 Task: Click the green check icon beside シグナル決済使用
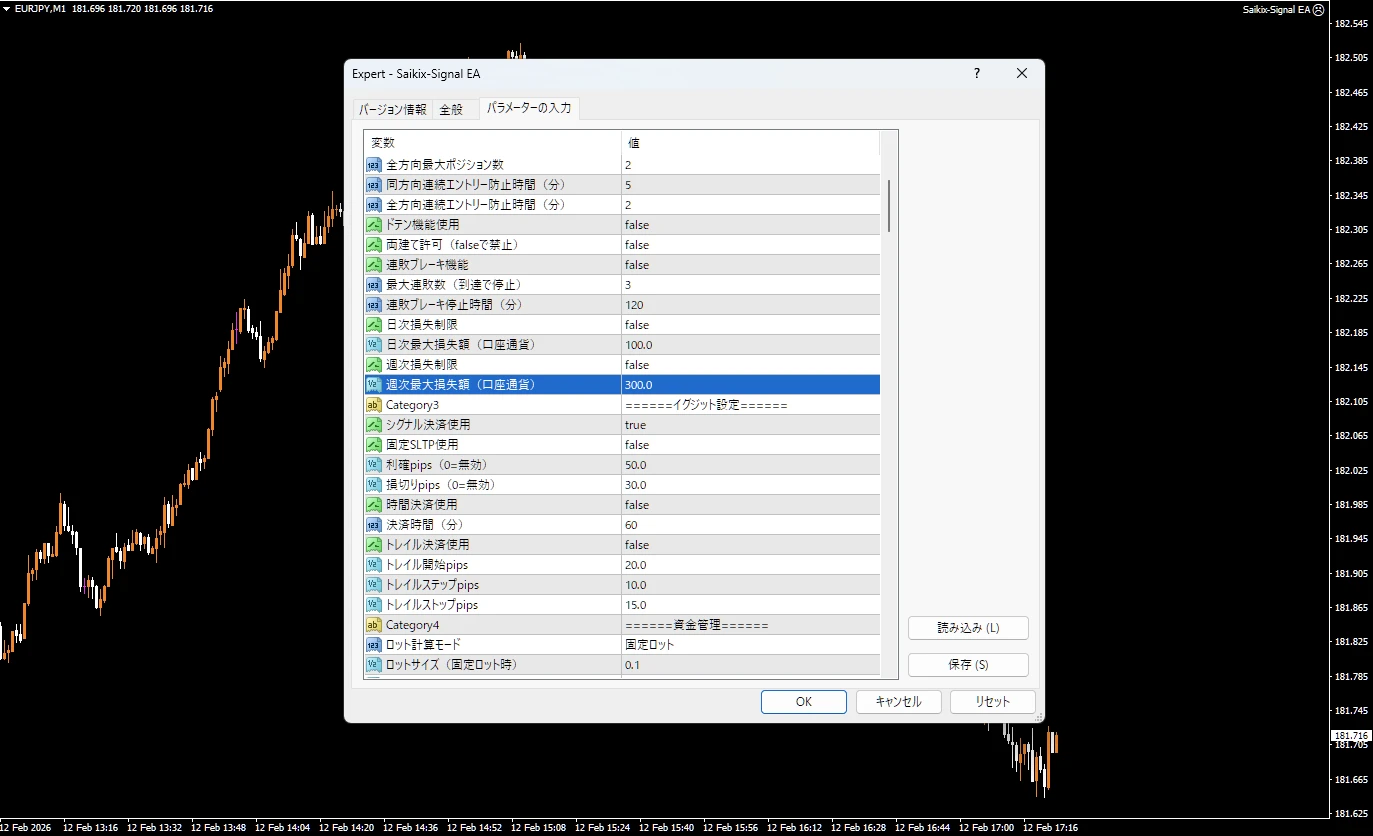click(x=372, y=424)
